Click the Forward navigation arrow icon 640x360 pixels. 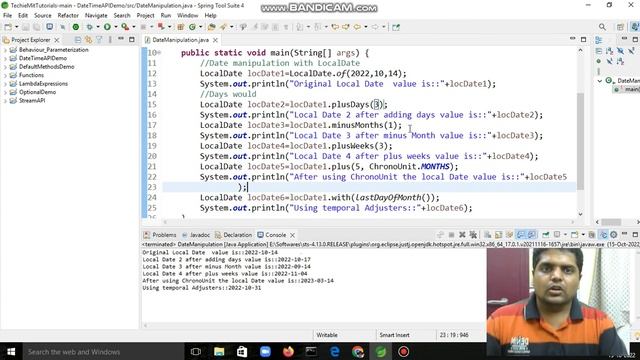(x=375, y=27)
